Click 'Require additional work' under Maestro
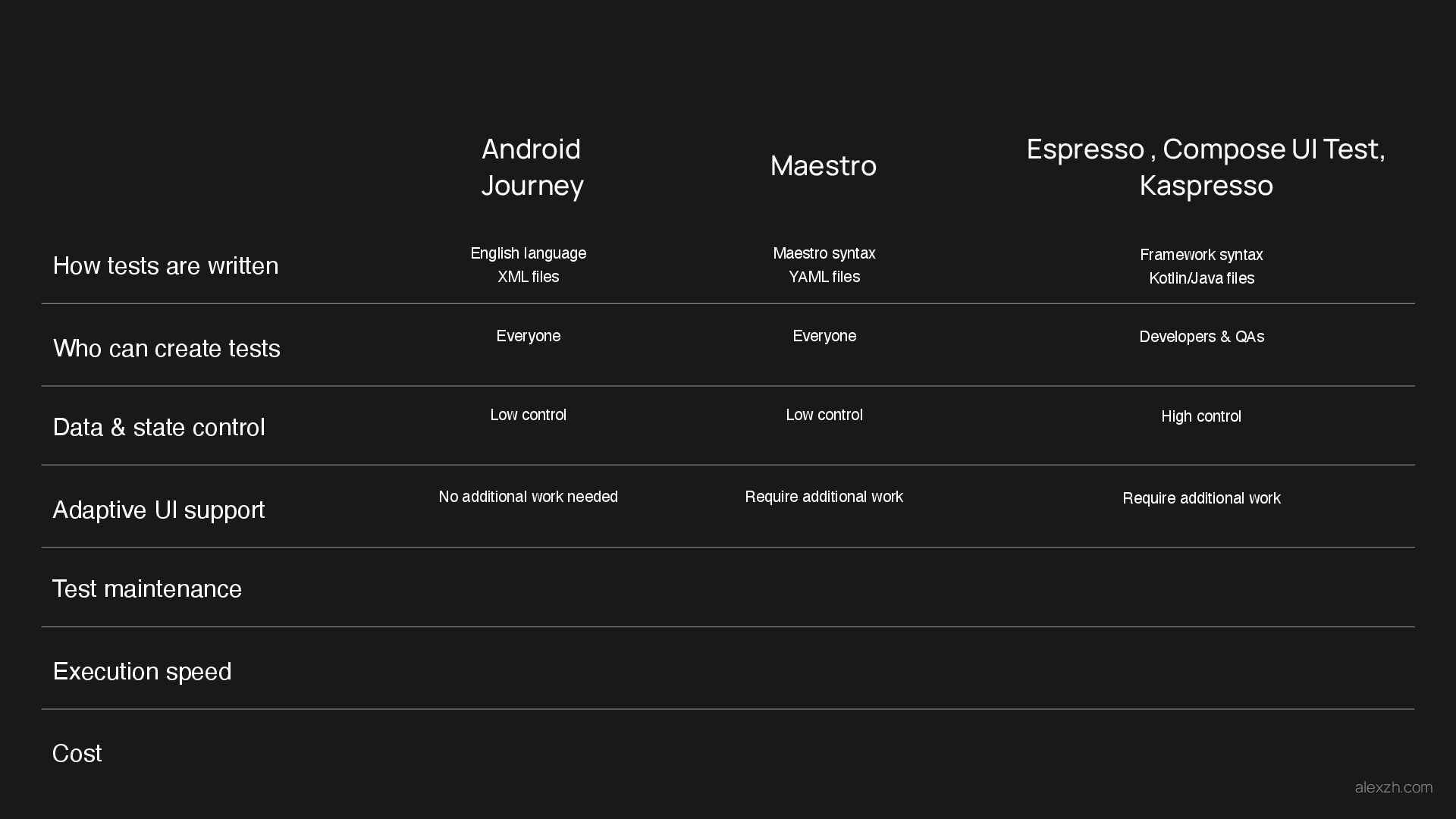1456x819 pixels. 824,497
